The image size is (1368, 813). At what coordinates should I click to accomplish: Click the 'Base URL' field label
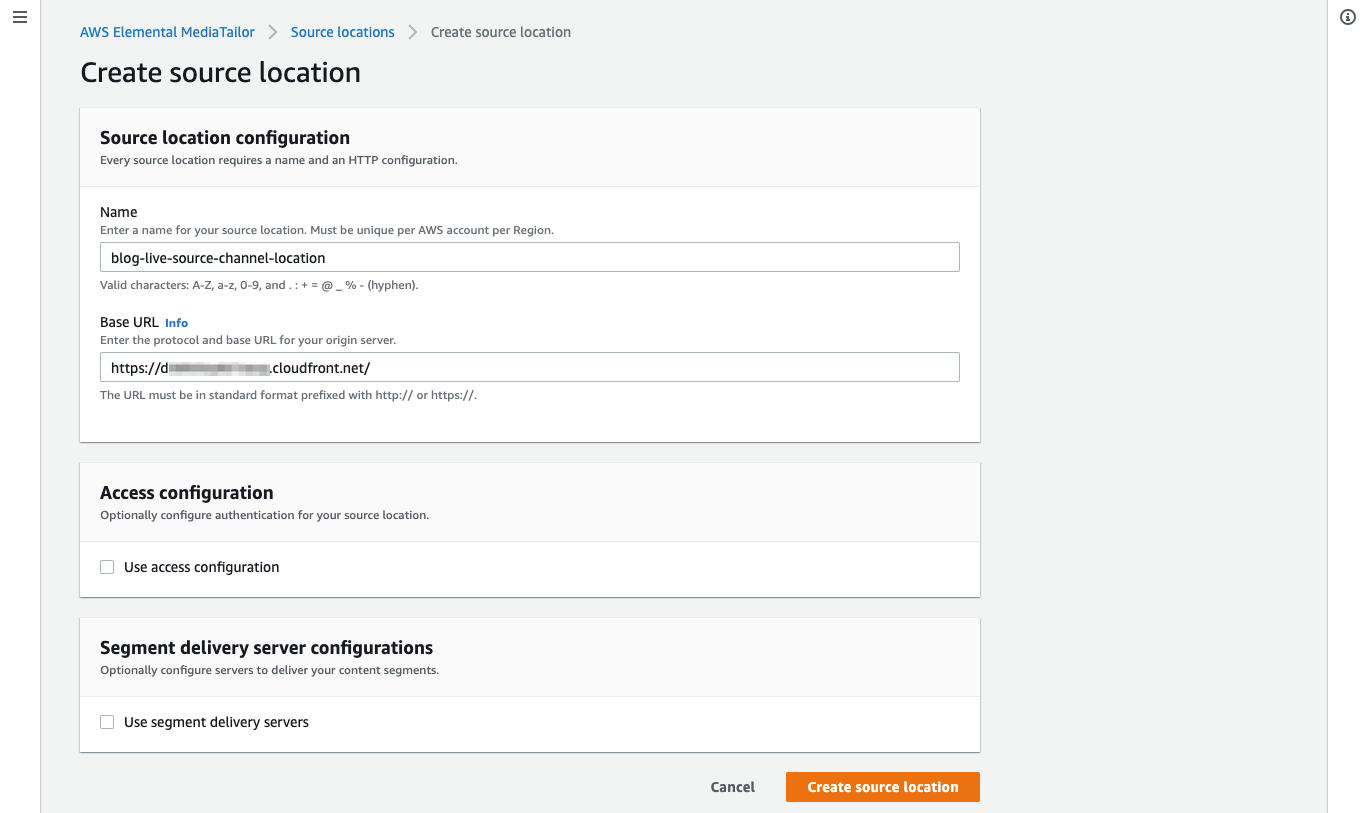tap(130, 322)
